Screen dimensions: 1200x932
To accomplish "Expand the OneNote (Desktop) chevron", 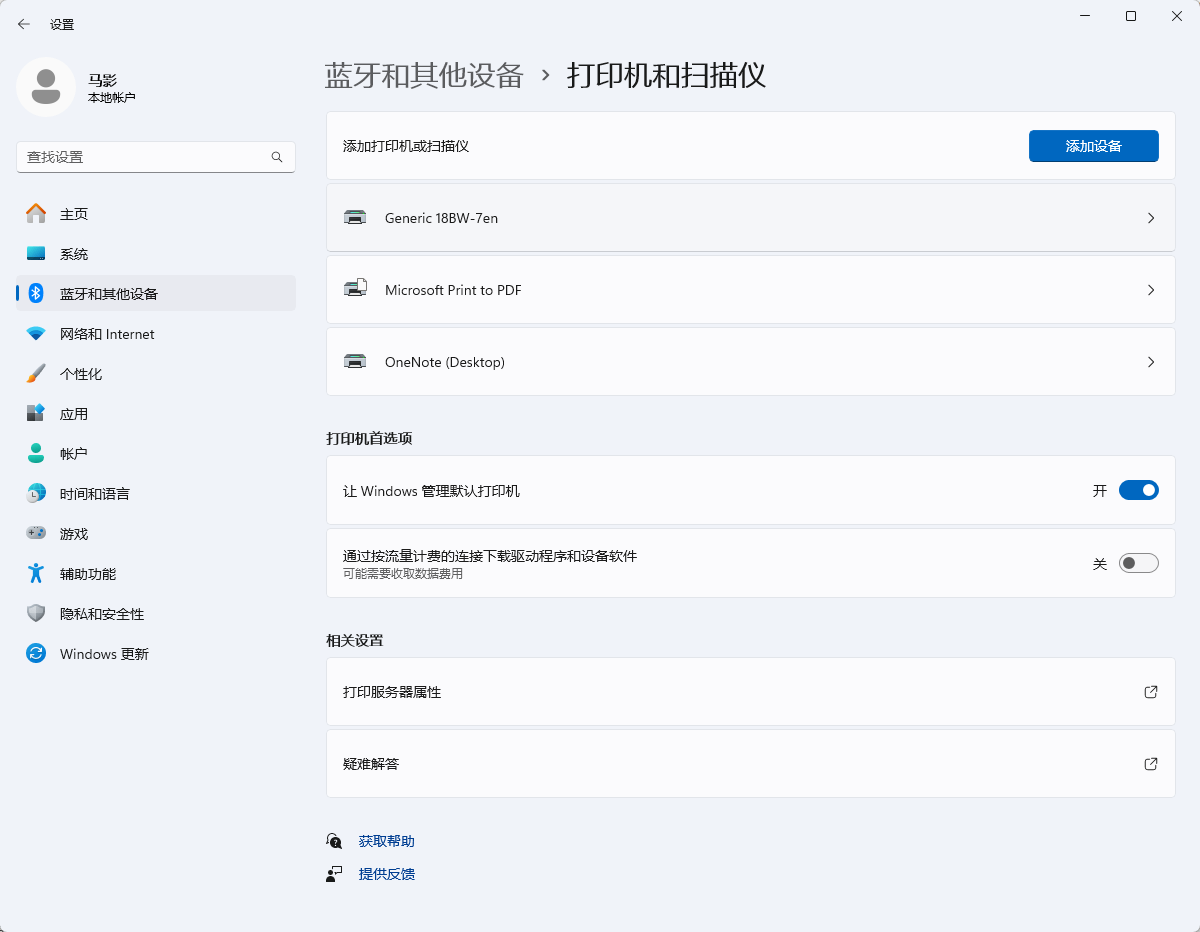I will (1151, 362).
